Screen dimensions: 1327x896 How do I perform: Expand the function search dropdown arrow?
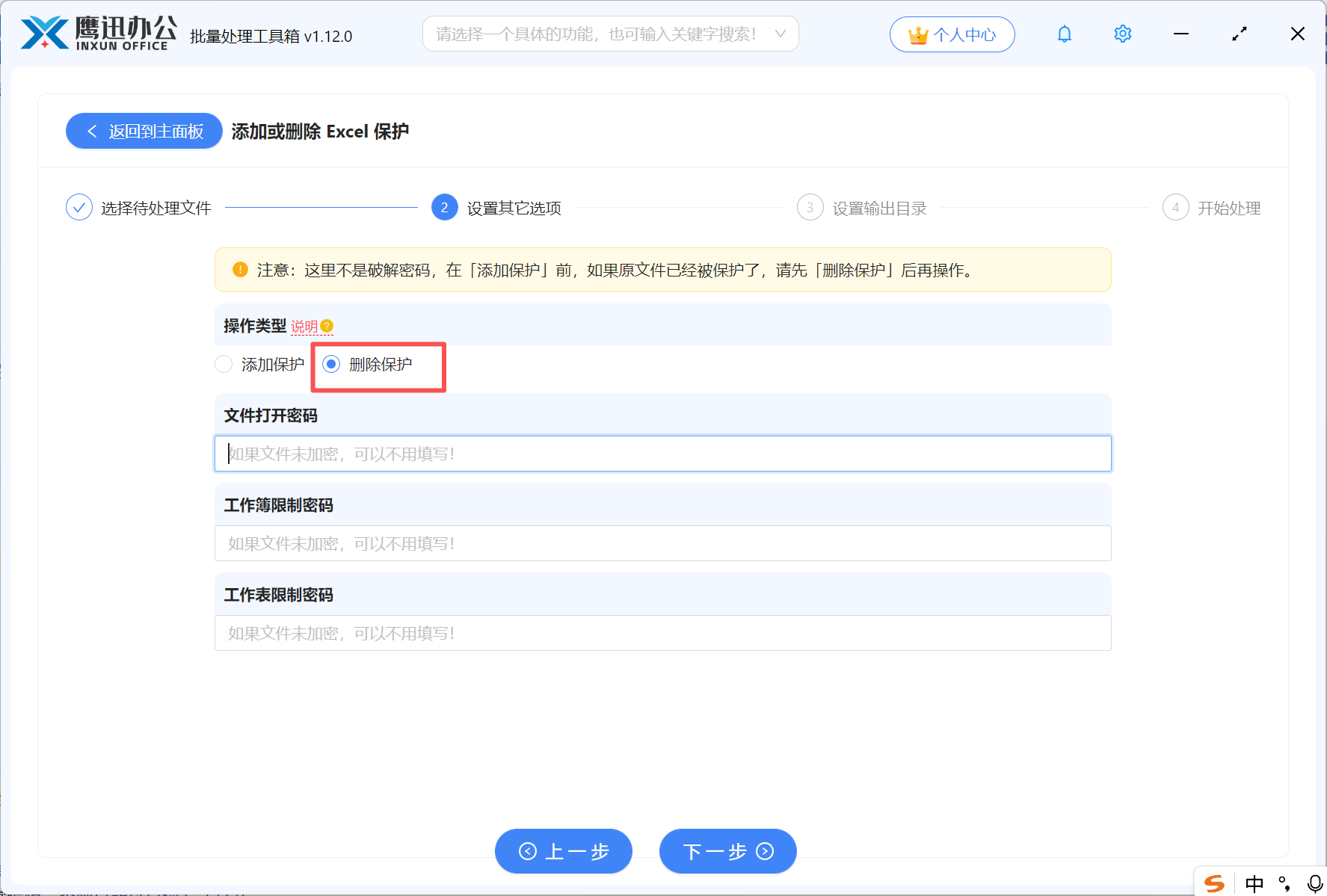tap(780, 34)
